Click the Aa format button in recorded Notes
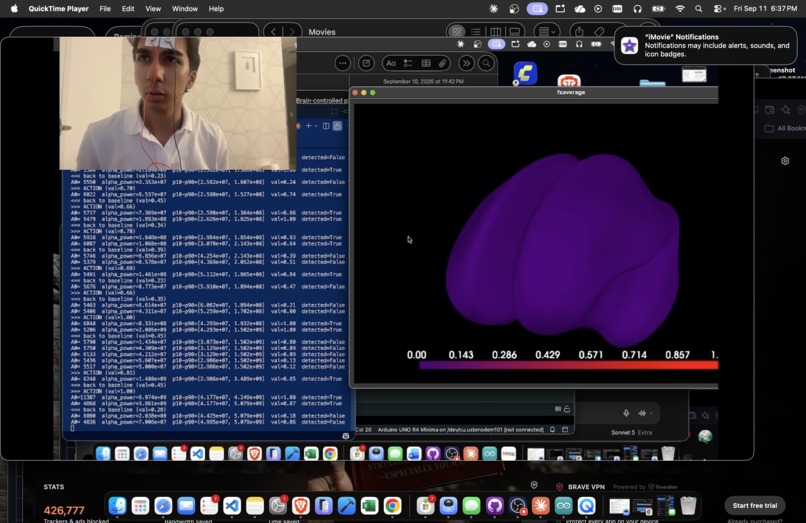Image resolution: width=806 pixels, height=523 pixels. click(x=391, y=63)
